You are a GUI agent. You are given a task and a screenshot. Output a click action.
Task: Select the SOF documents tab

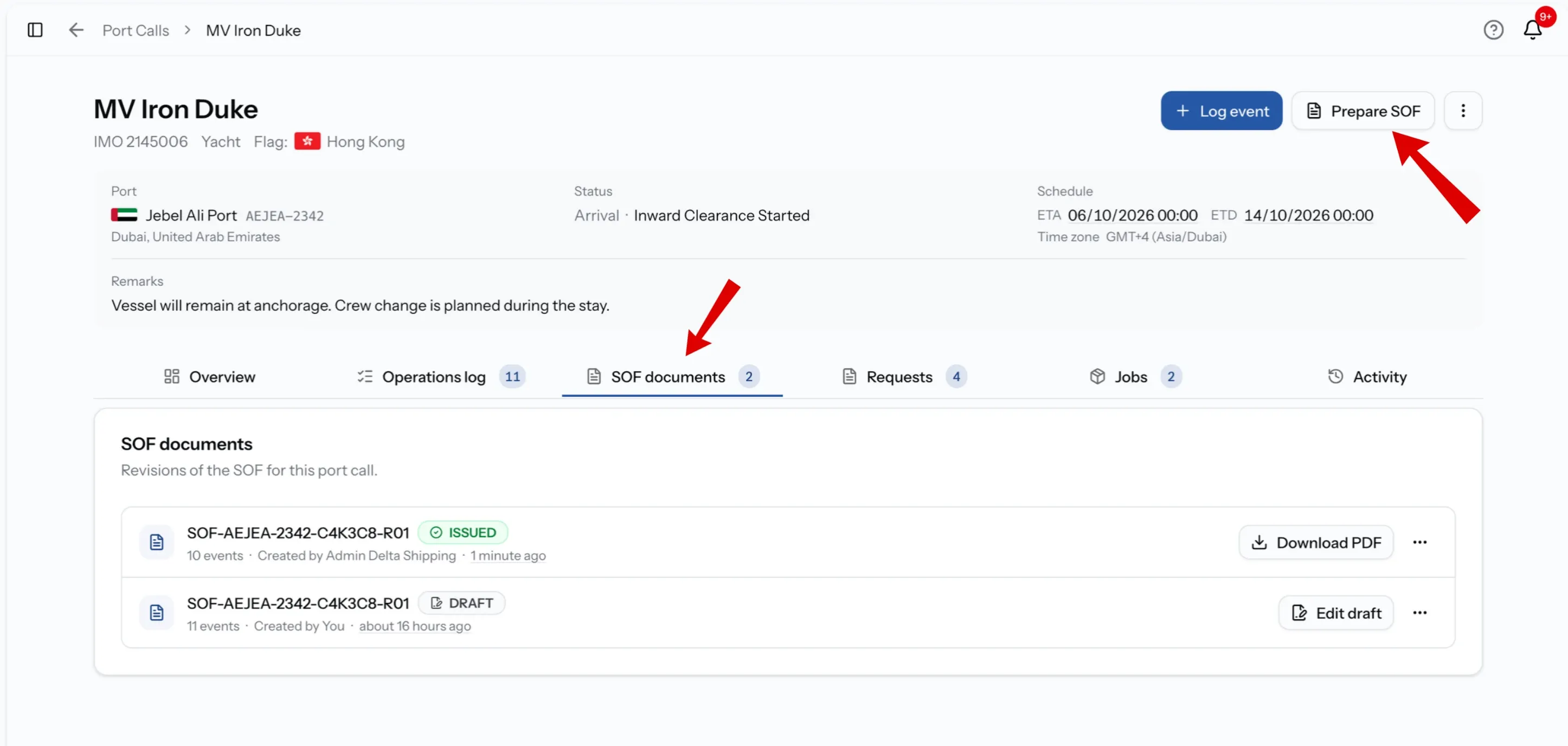[672, 377]
